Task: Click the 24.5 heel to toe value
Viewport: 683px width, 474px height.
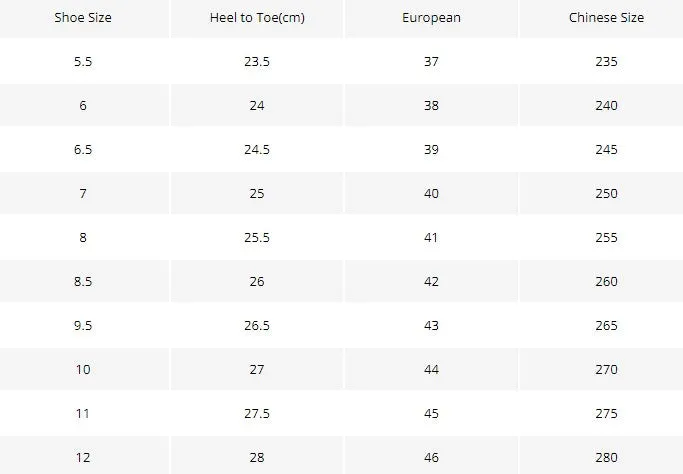Action: tap(257, 149)
